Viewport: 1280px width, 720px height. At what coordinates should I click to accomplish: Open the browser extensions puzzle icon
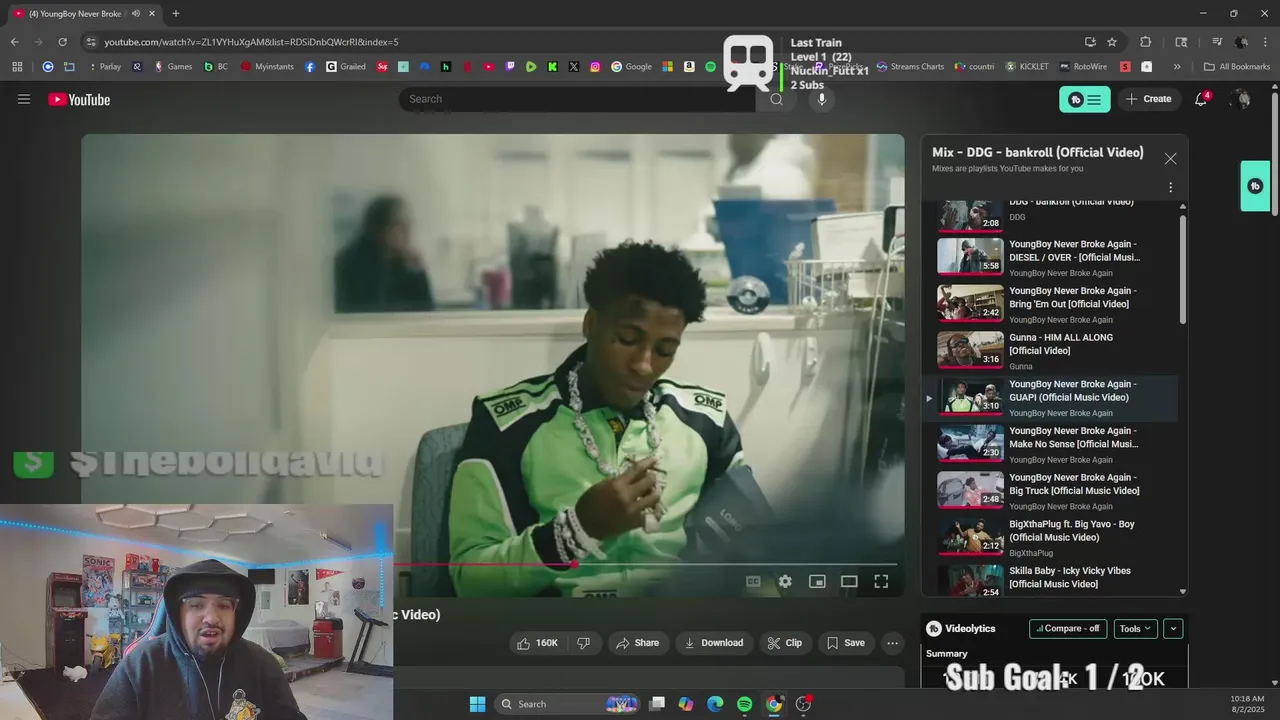(1146, 42)
